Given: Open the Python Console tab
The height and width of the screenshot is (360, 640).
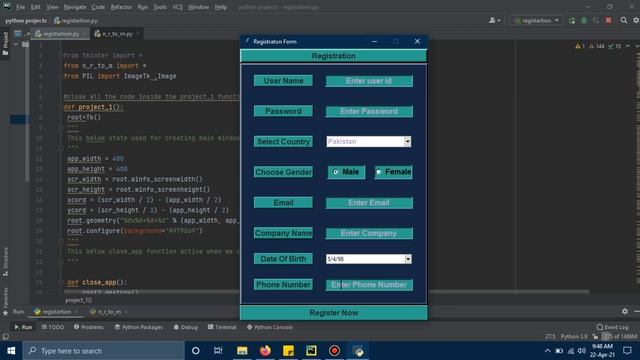Looking at the screenshot, I should pos(270,327).
